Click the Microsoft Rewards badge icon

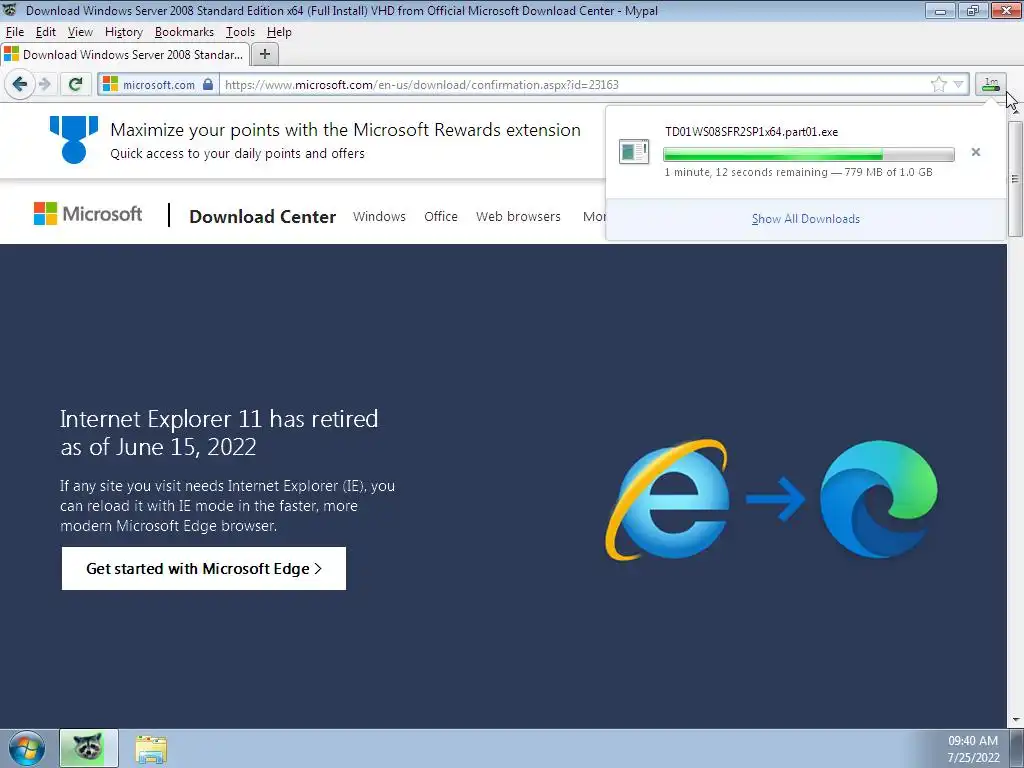click(74, 139)
